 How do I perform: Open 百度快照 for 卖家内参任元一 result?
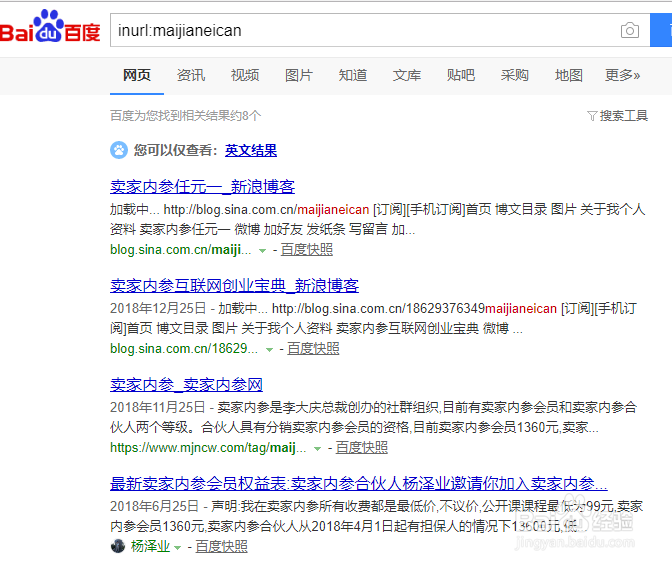coord(307,250)
